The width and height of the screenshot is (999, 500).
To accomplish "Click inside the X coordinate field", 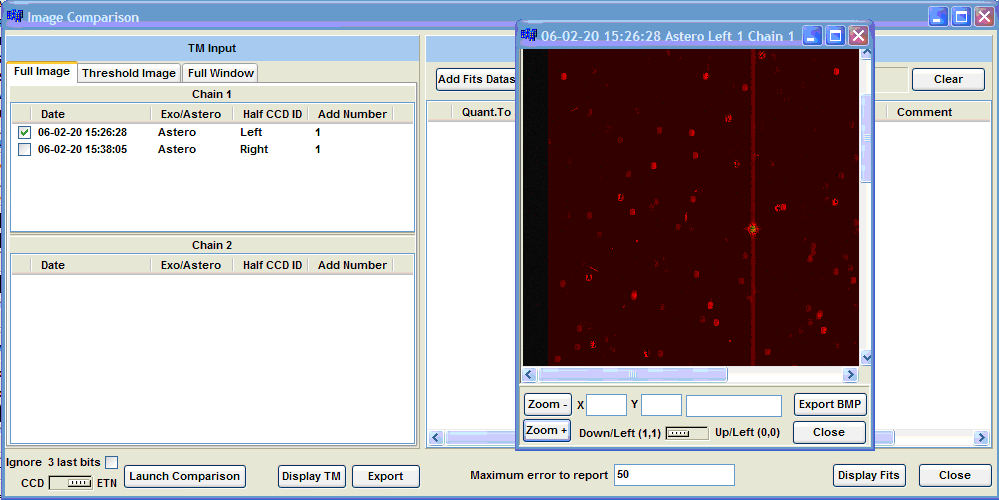I will click(606, 405).
